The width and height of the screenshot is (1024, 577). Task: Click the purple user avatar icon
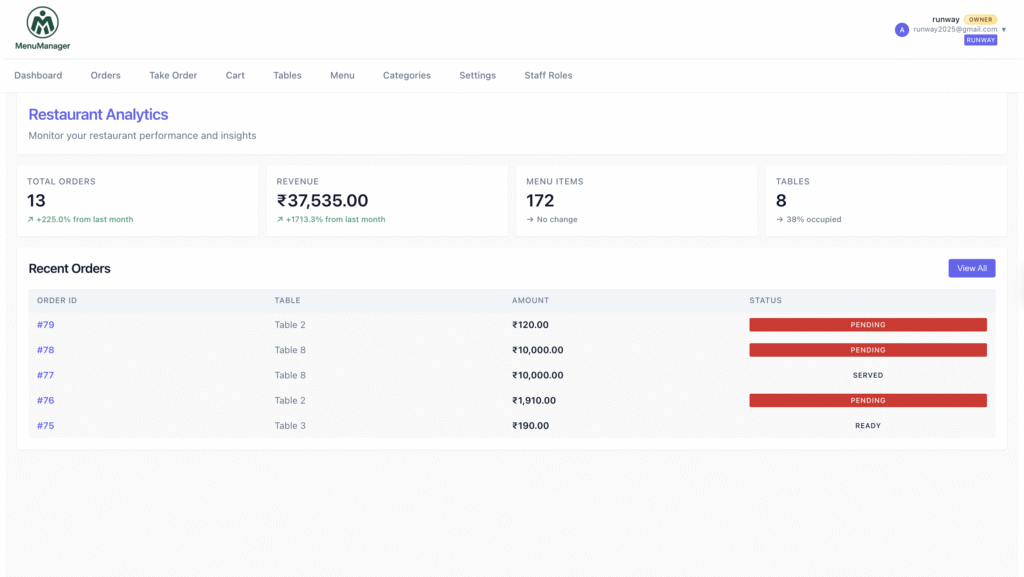[x=901, y=29]
